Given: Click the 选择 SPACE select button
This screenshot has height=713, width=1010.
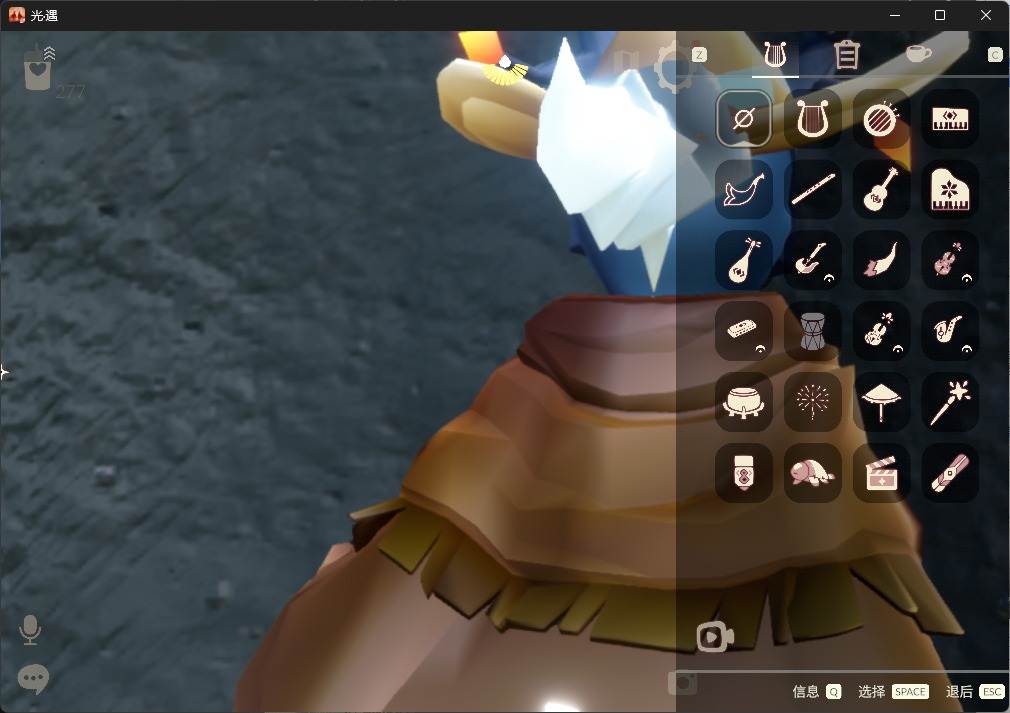Looking at the screenshot, I should (x=893, y=692).
